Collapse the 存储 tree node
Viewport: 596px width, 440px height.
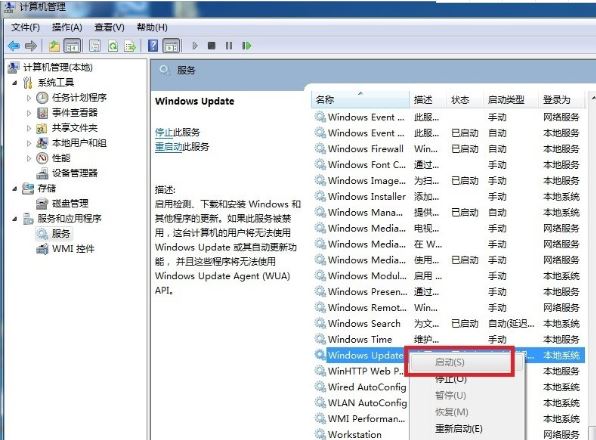pyautogui.click(x=15, y=188)
